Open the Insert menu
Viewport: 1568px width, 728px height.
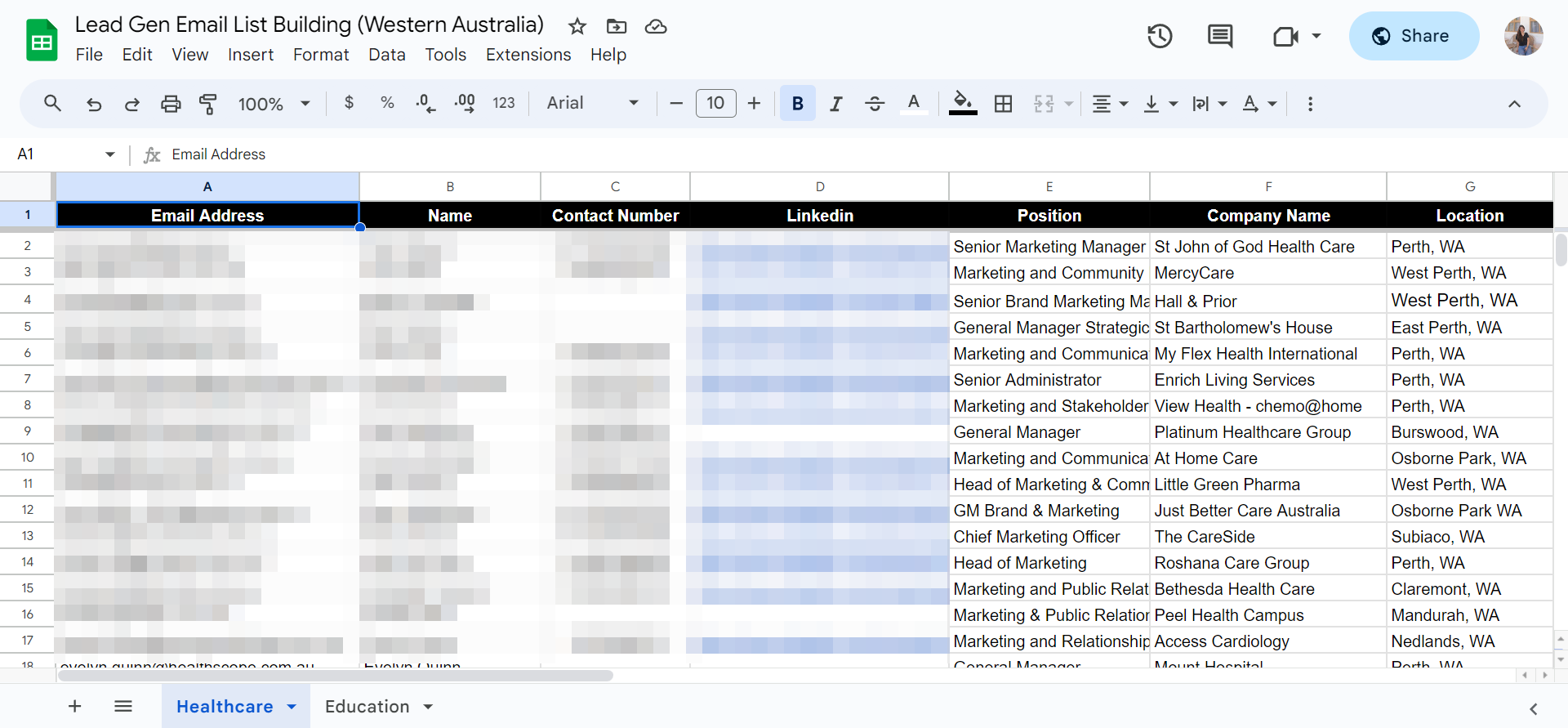pos(251,55)
